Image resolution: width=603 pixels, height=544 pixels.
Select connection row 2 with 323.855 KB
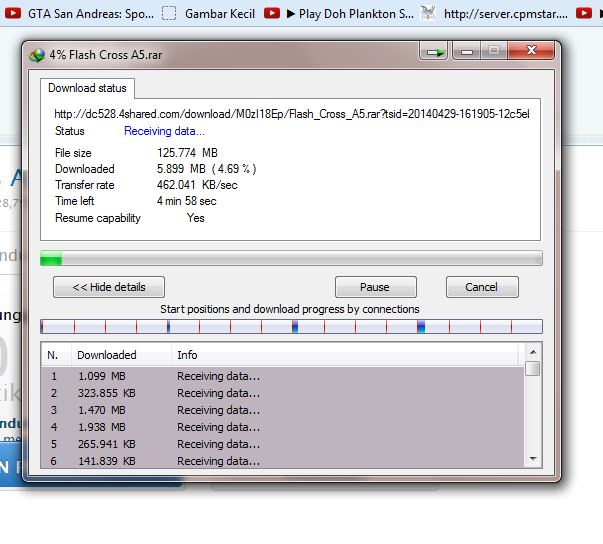pos(283,393)
